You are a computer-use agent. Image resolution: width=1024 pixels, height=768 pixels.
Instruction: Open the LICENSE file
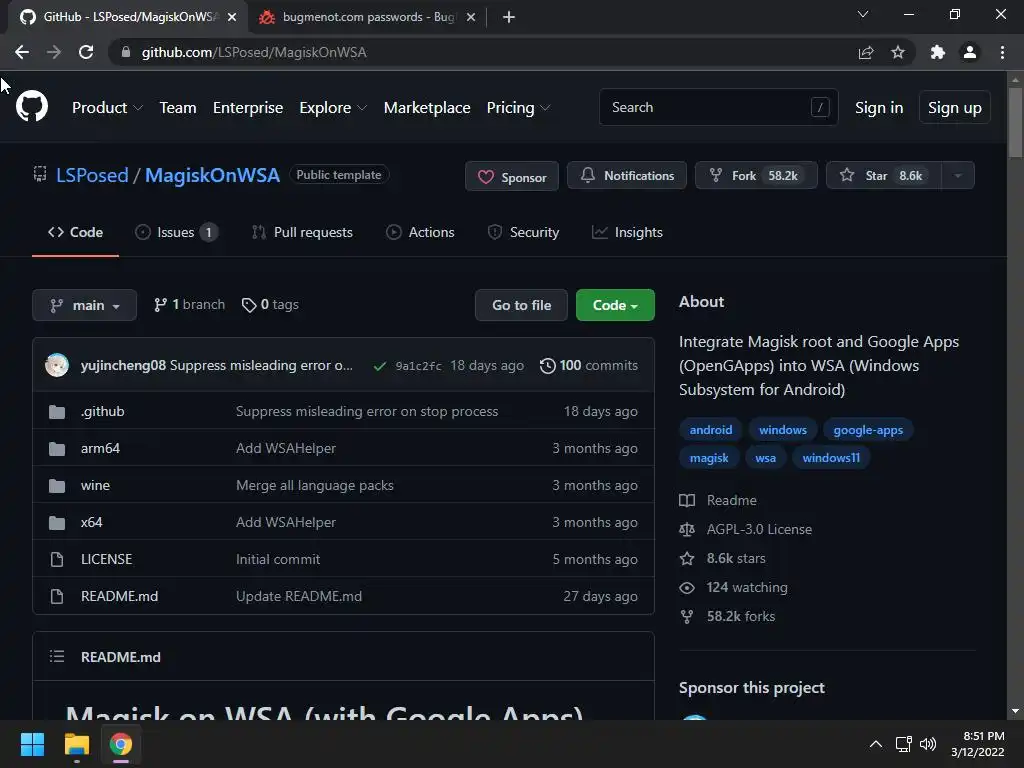106,559
